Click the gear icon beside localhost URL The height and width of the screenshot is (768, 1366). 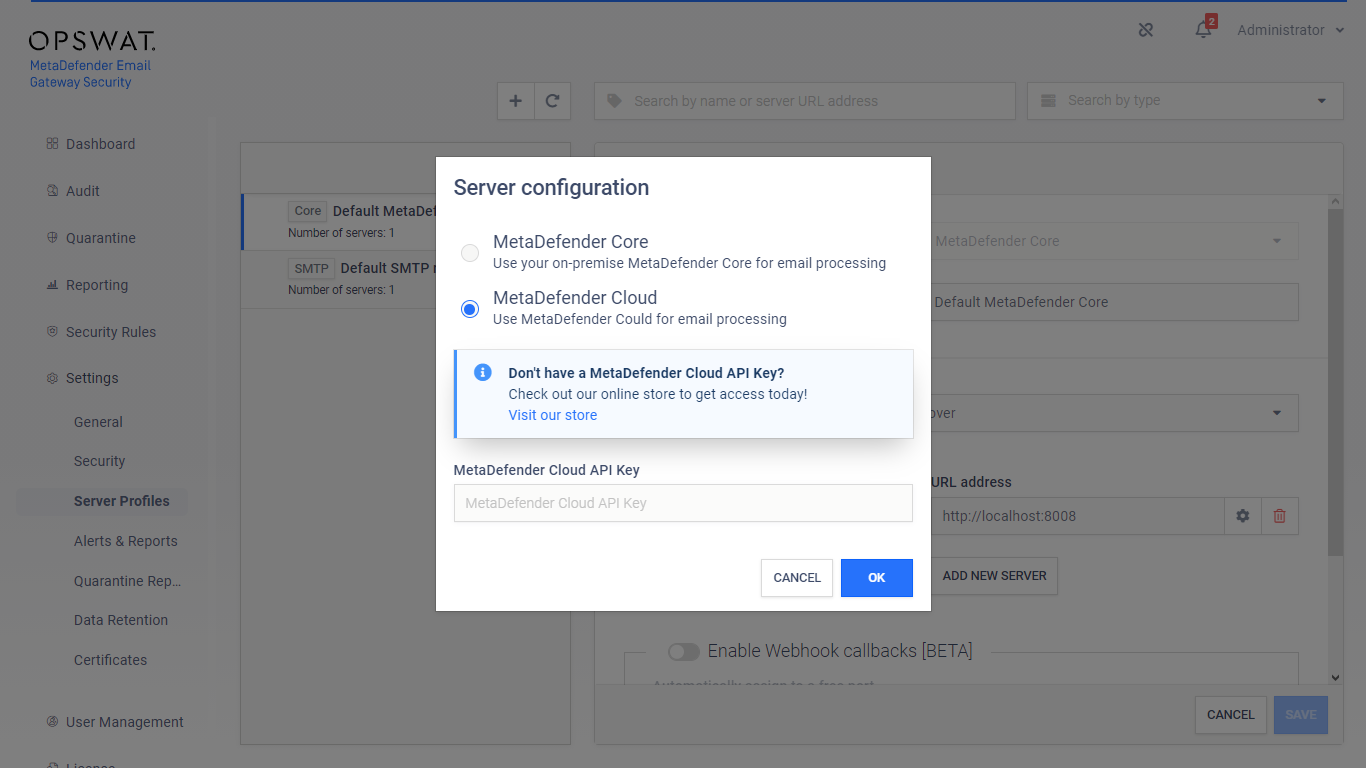pyautogui.click(x=1242, y=516)
